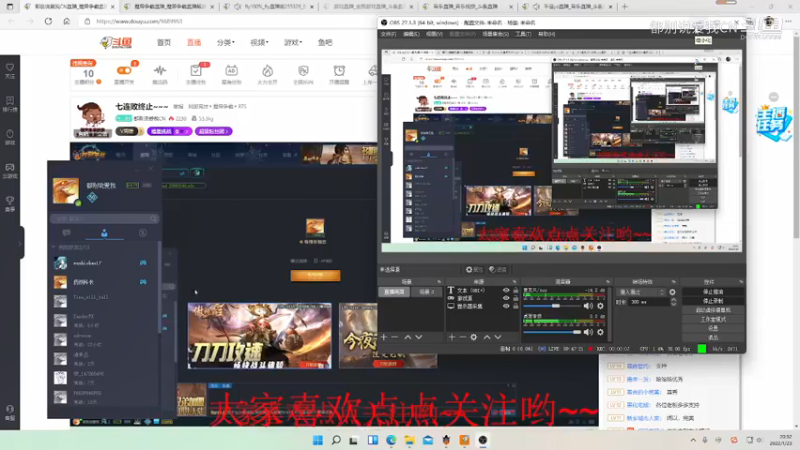Add a new scene with the plus icon
The height and width of the screenshot is (450, 800).
point(384,337)
